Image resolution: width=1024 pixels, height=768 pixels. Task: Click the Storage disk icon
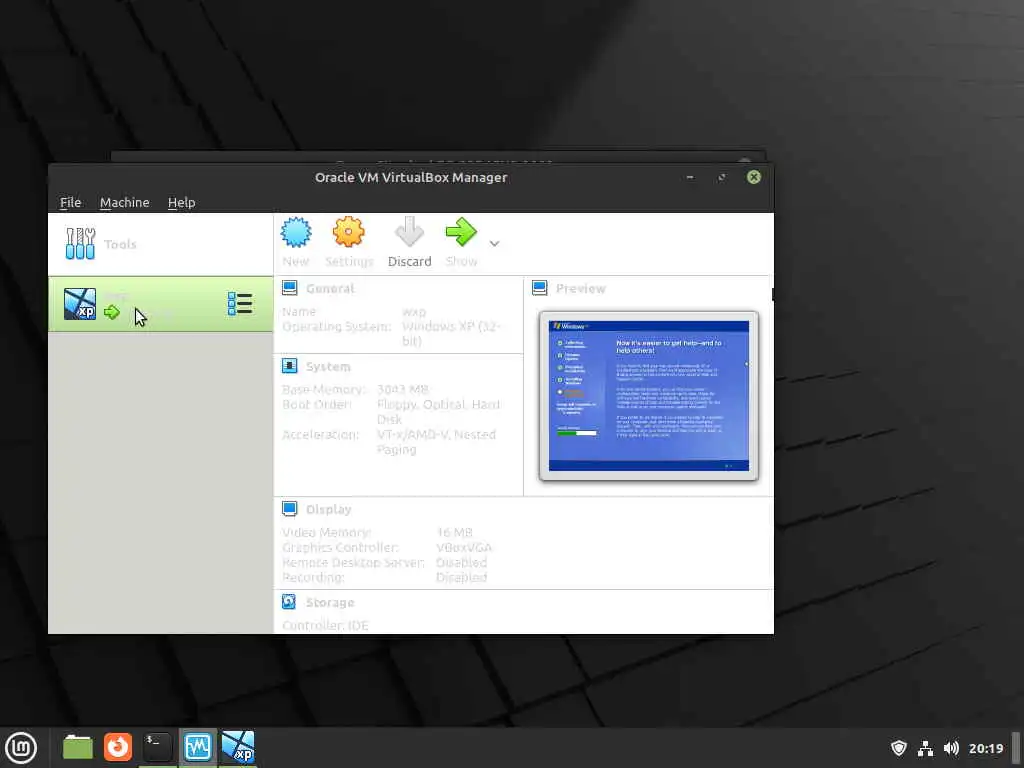tap(289, 601)
